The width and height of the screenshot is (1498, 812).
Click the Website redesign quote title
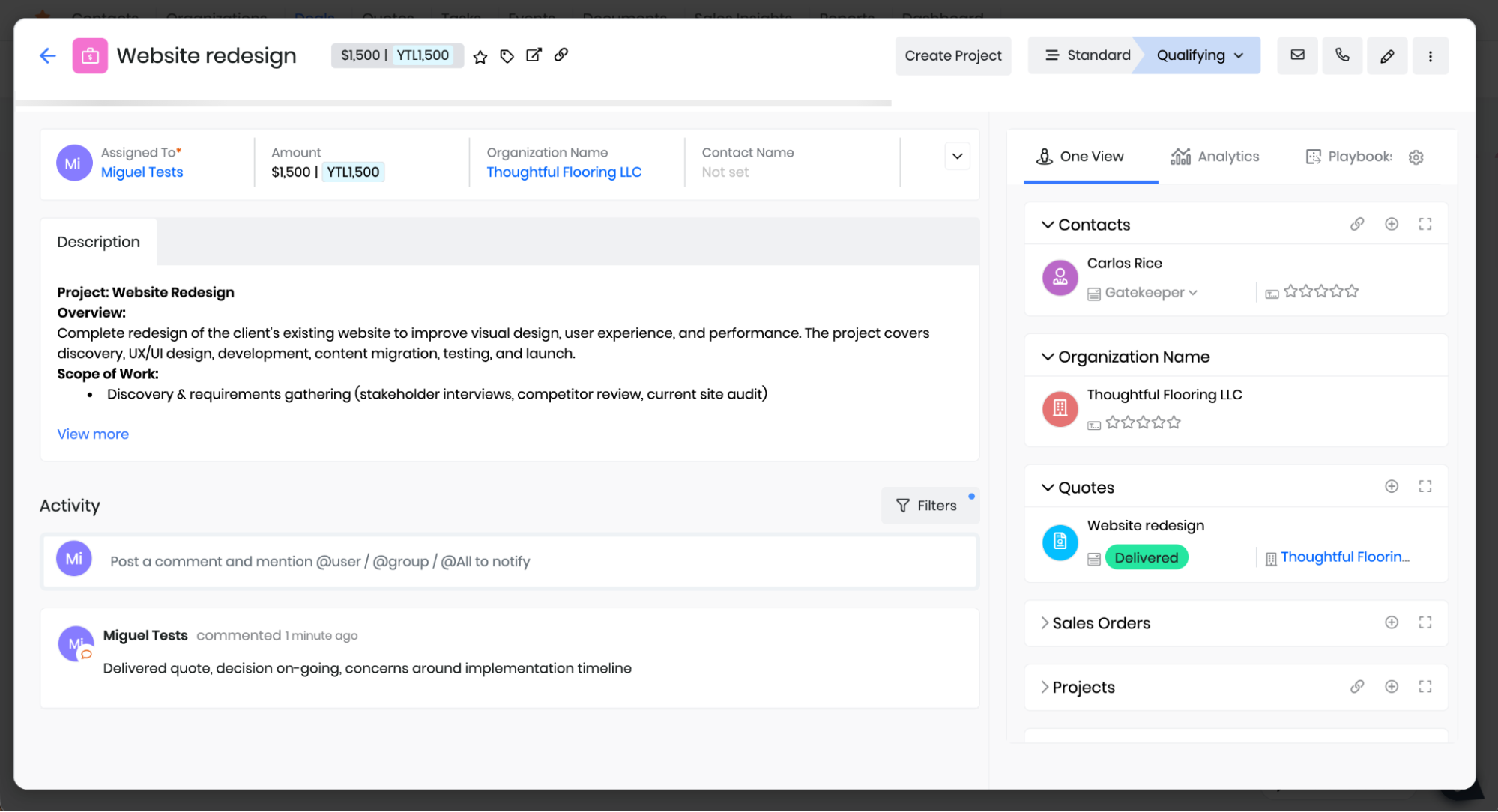pos(1146,526)
